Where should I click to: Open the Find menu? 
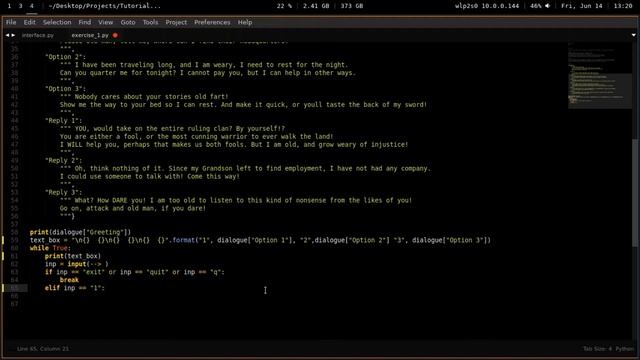84,22
